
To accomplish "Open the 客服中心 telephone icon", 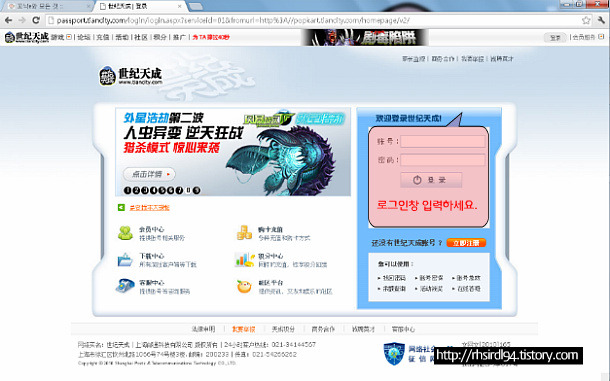I will 125,286.
